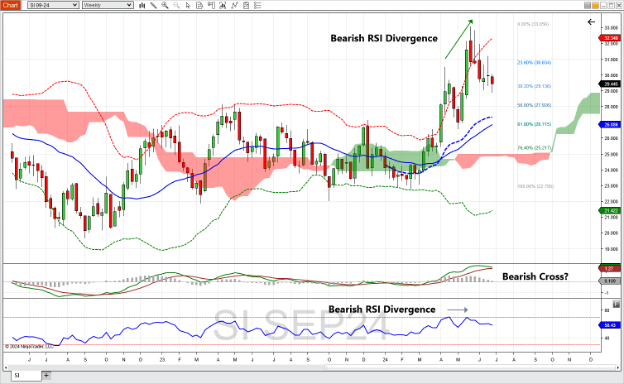Image resolution: width=624 pixels, height=384 pixels.
Task: Click the 61.80% Fibonacci level label
Action: [534, 124]
